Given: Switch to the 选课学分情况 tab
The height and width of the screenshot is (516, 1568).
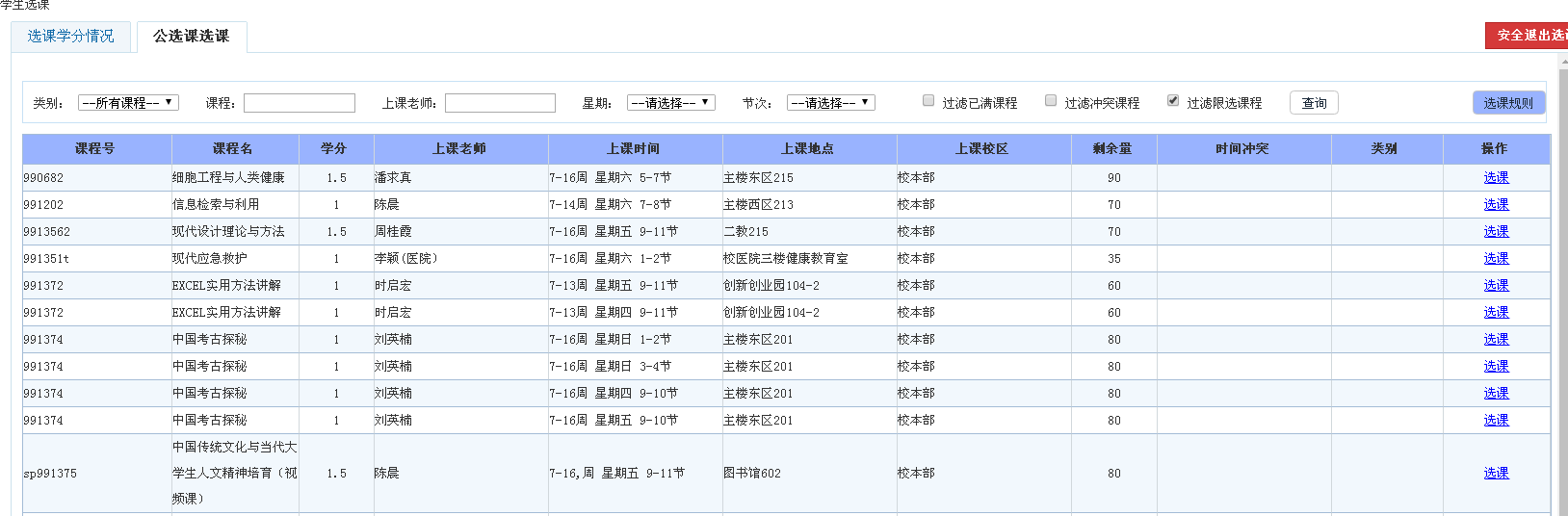Looking at the screenshot, I should (x=71, y=37).
